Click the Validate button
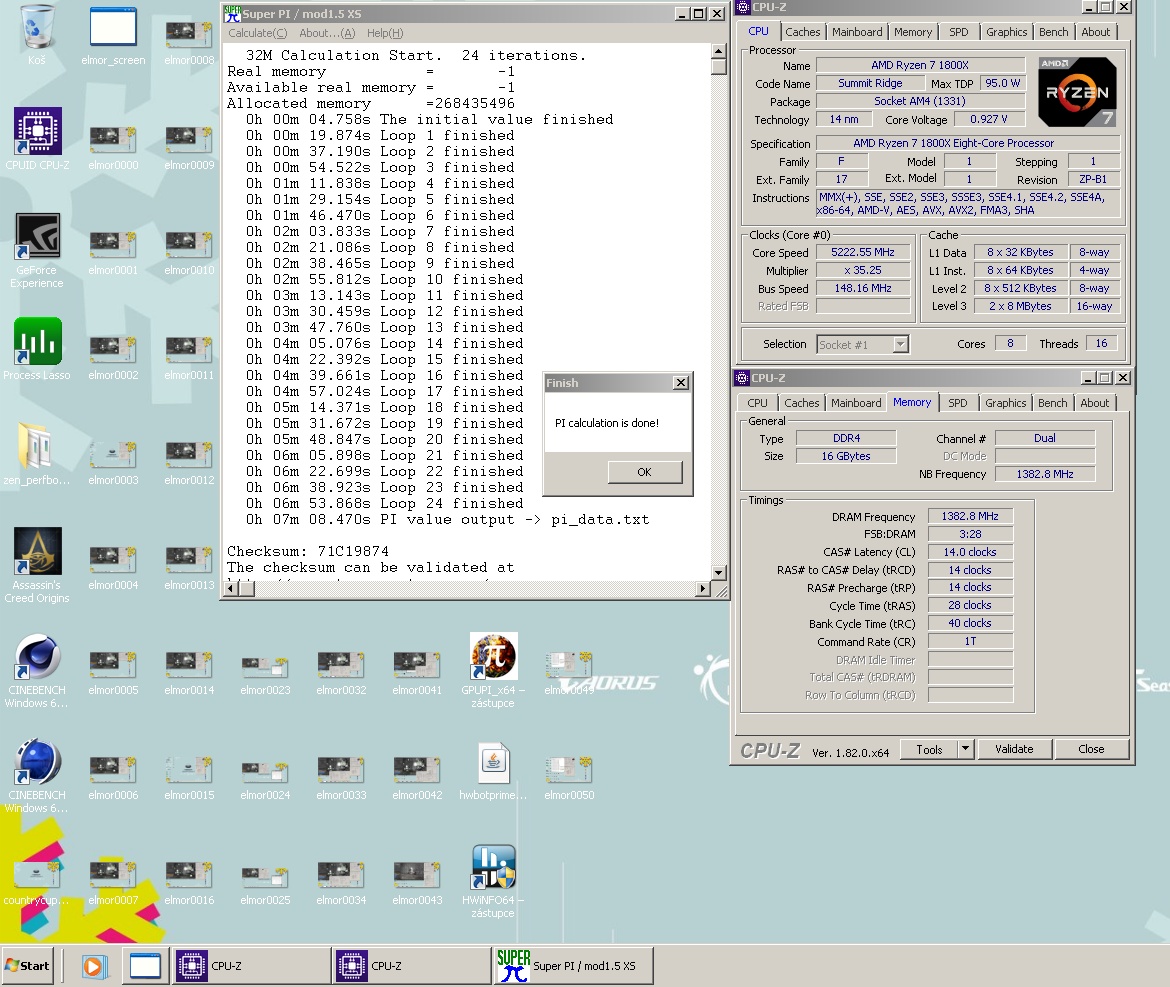The height and width of the screenshot is (987, 1170). pos(1014,749)
